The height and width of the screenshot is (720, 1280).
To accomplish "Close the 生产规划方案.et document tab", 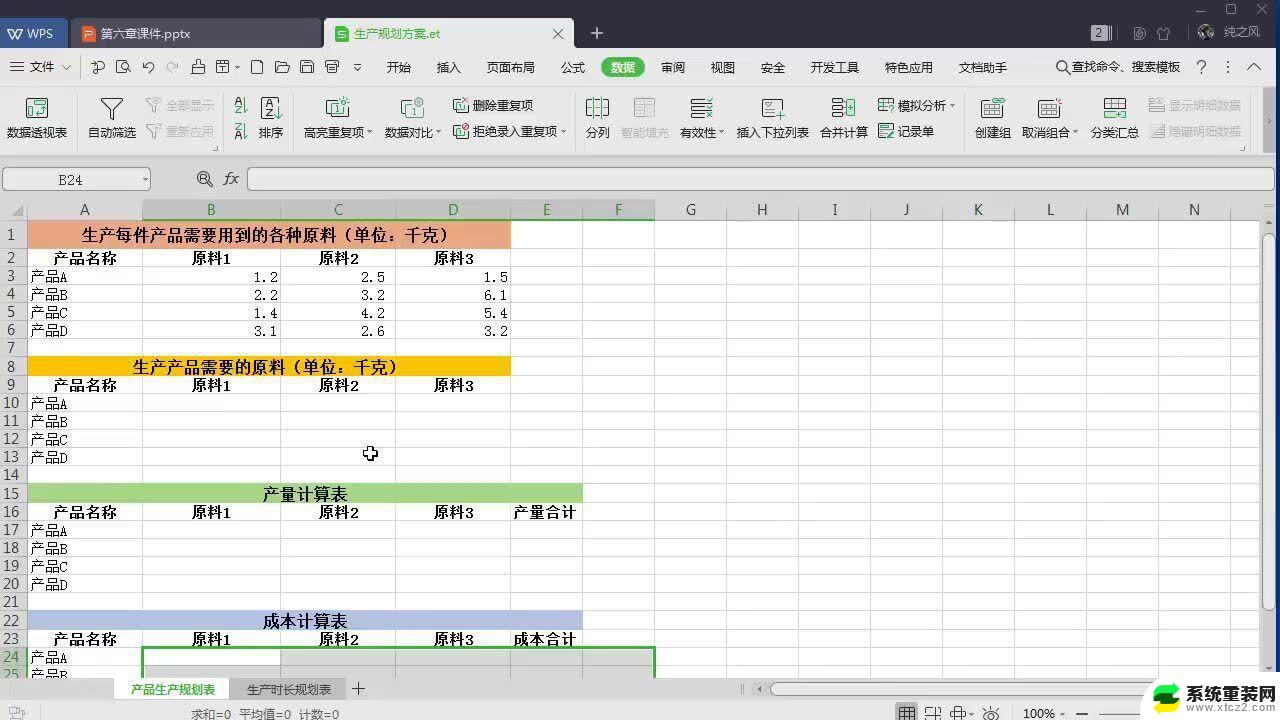I will 558,33.
